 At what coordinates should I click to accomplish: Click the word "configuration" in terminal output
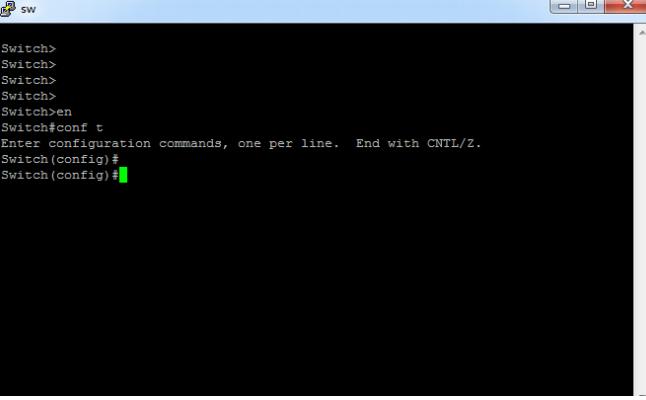[99, 144]
